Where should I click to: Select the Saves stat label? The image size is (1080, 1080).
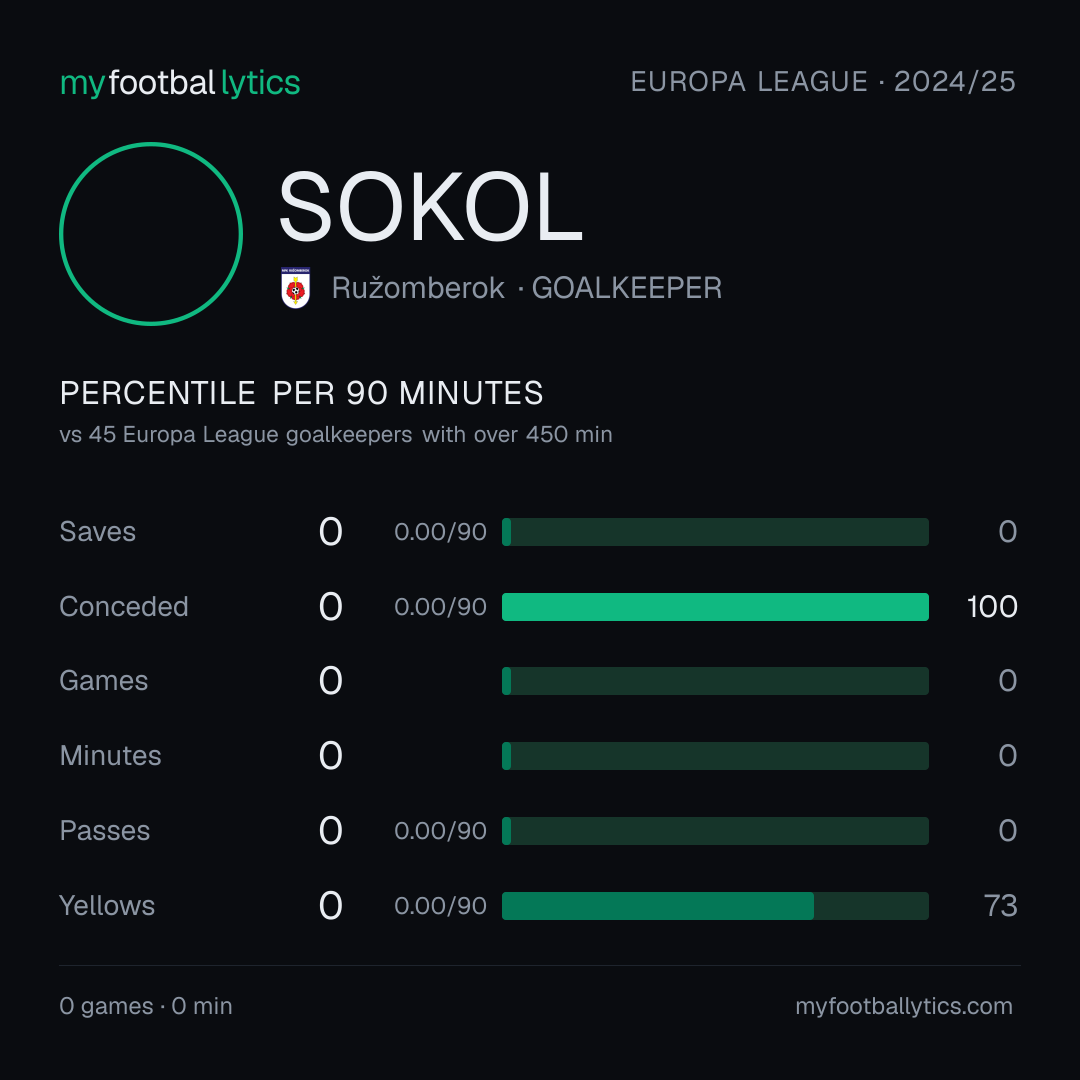point(98,532)
